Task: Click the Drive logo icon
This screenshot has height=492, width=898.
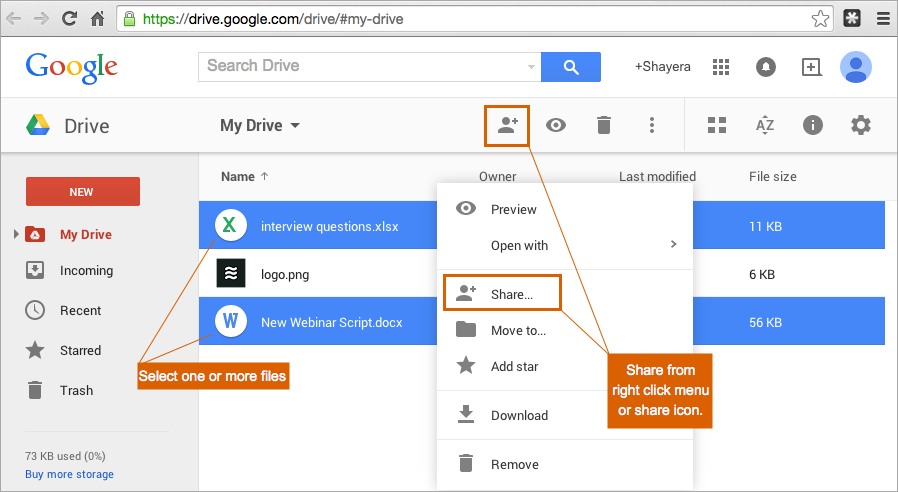Action: (38, 125)
